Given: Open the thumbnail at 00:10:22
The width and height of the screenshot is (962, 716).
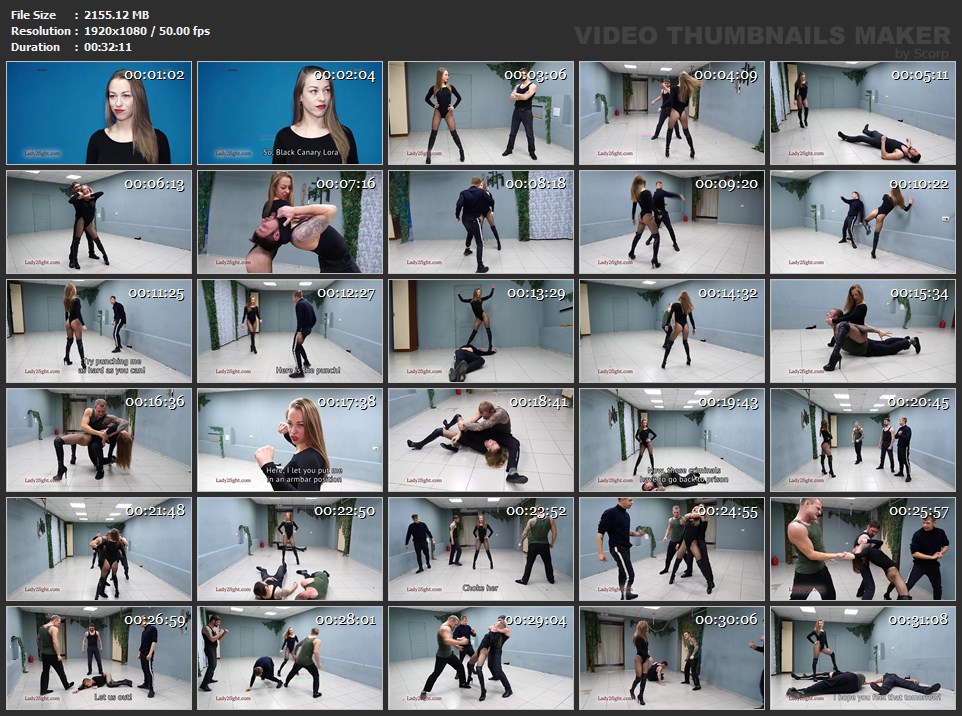Looking at the screenshot, I should pos(863,222).
